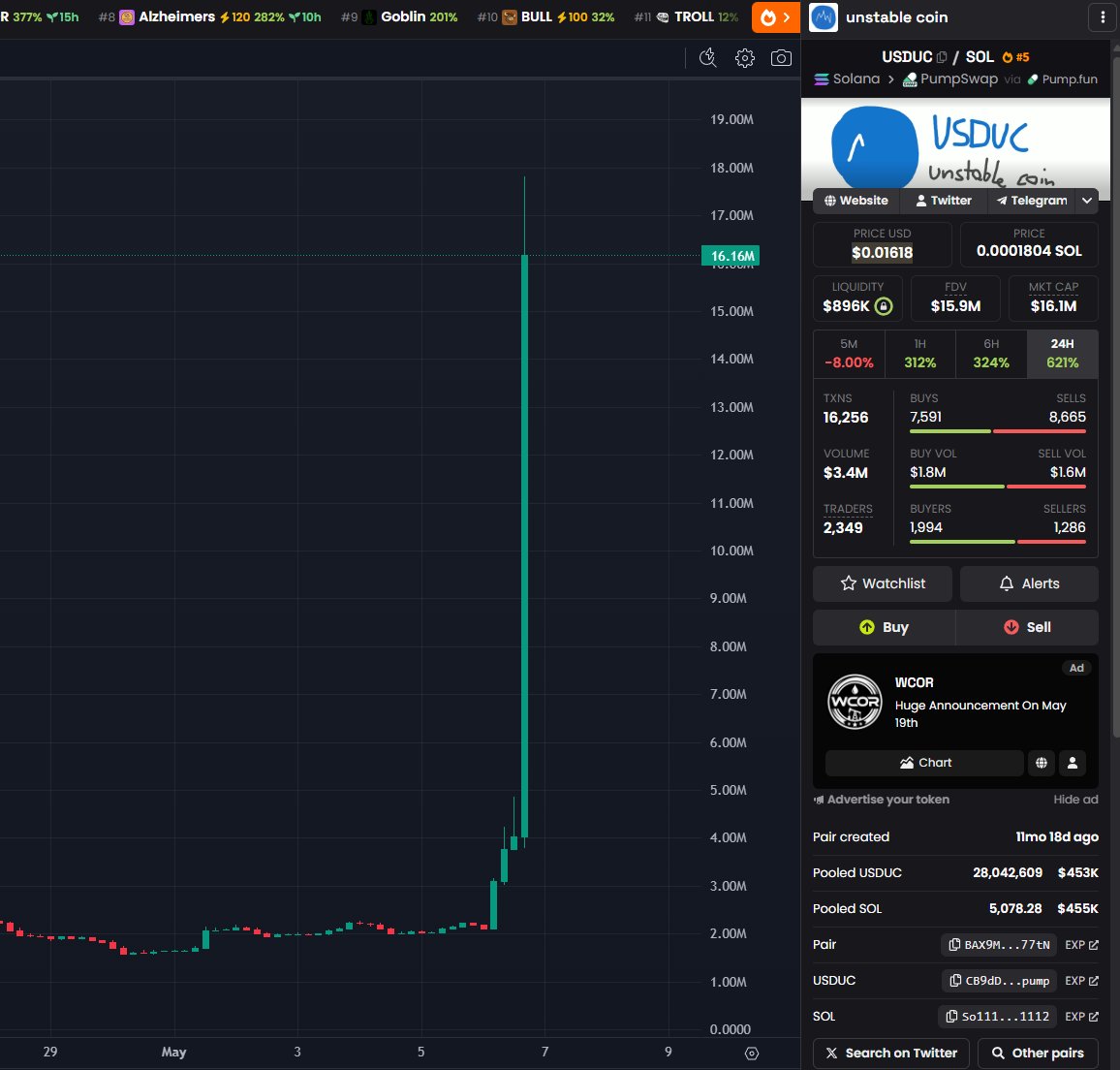Click the Buy button
Image resolution: width=1120 pixels, height=1070 pixels.
(x=884, y=628)
